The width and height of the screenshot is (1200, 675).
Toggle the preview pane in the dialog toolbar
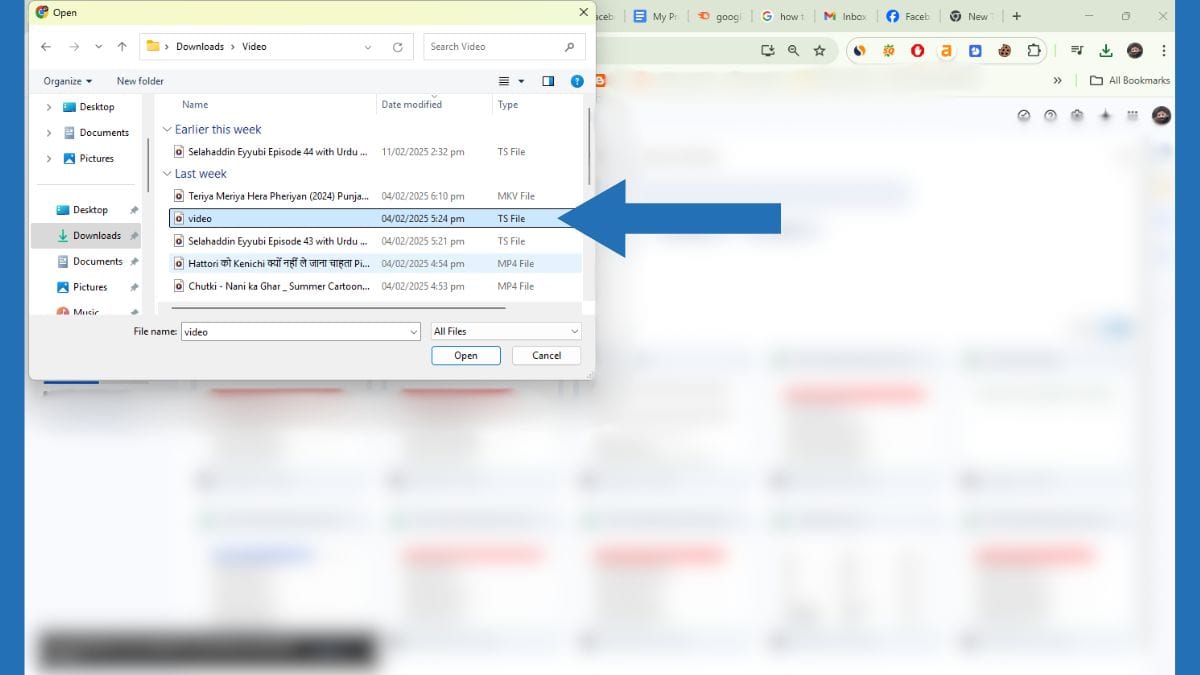click(x=548, y=81)
